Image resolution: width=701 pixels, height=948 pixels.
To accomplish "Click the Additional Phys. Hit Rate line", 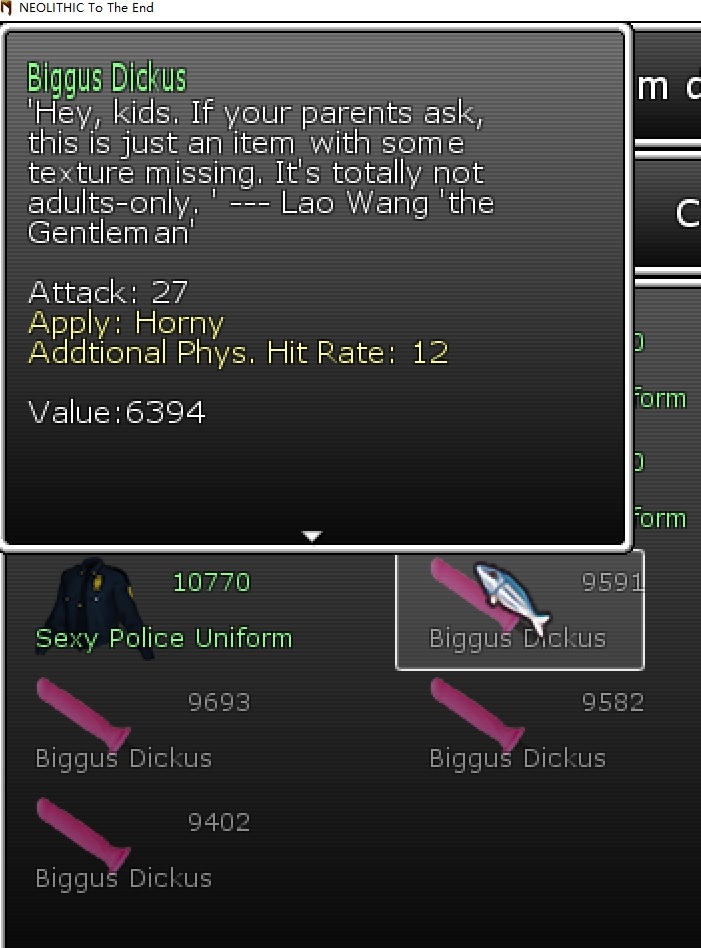I will (x=238, y=352).
